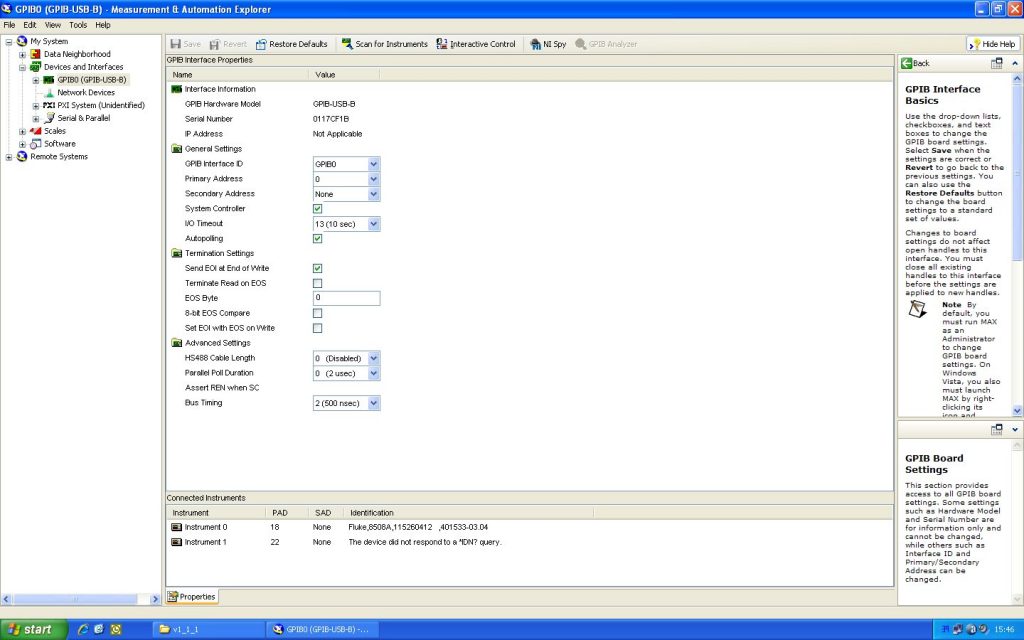This screenshot has height=640, width=1024.
Task: Click the Instrument 0 icon in the list
Action: tap(177, 527)
